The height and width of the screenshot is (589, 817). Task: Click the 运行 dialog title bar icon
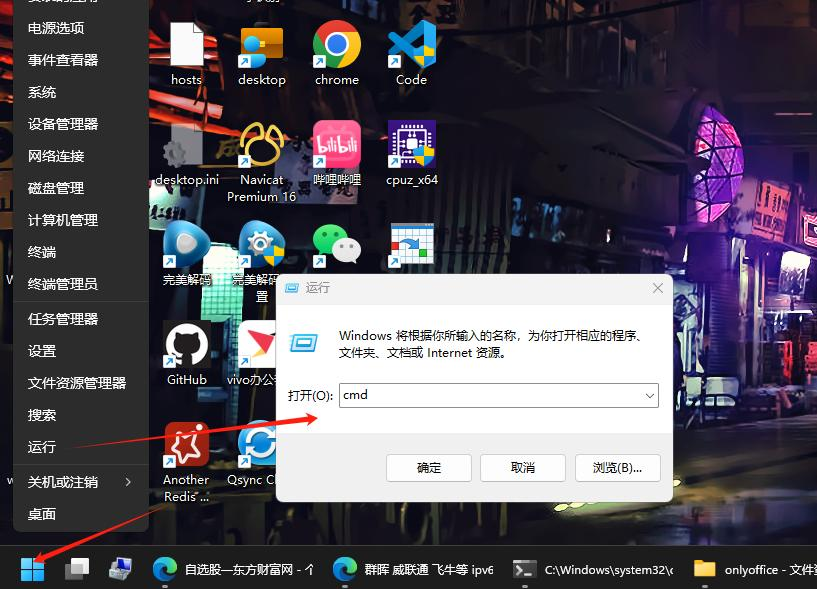(292, 288)
